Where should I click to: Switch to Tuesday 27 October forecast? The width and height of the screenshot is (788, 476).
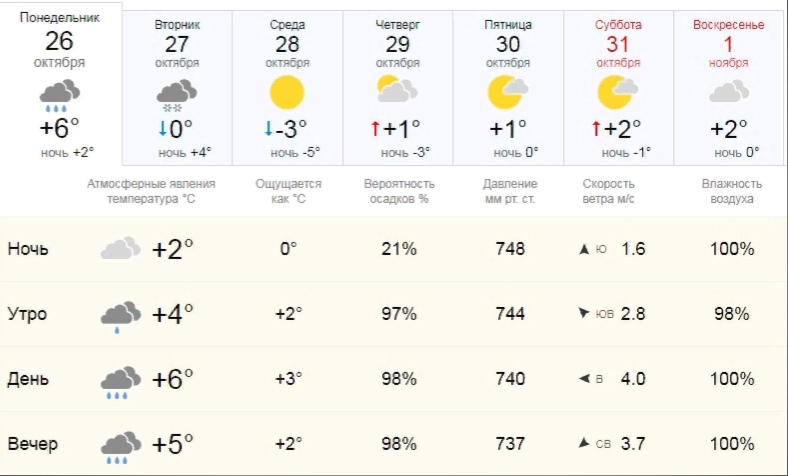pos(177,43)
